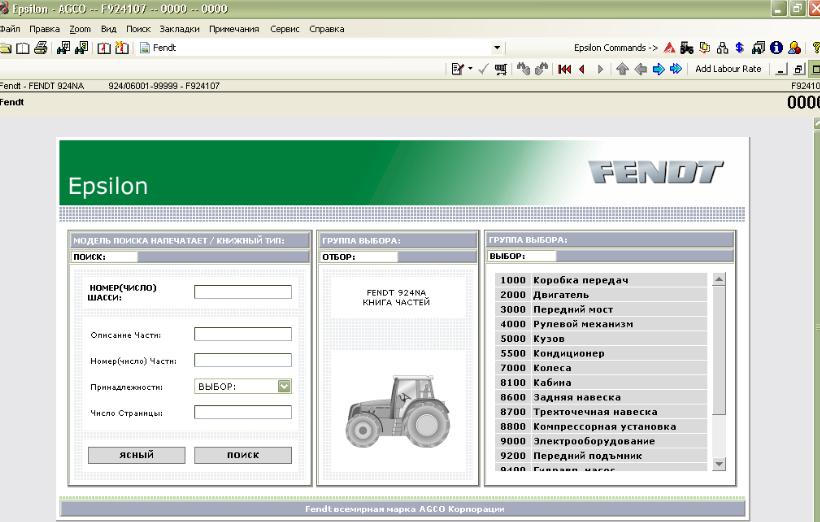
Task: Click the second binoculars search icon
Action: click(82, 48)
